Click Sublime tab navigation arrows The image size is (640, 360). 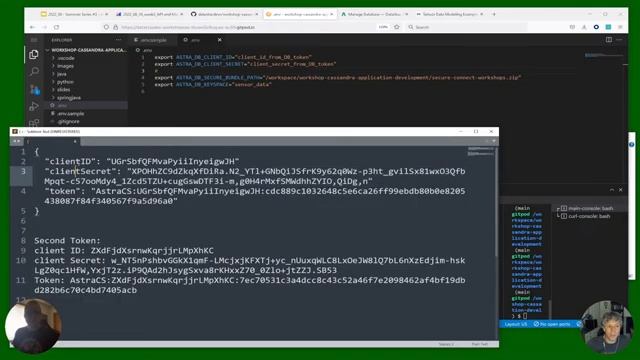(x=16, y=141)
